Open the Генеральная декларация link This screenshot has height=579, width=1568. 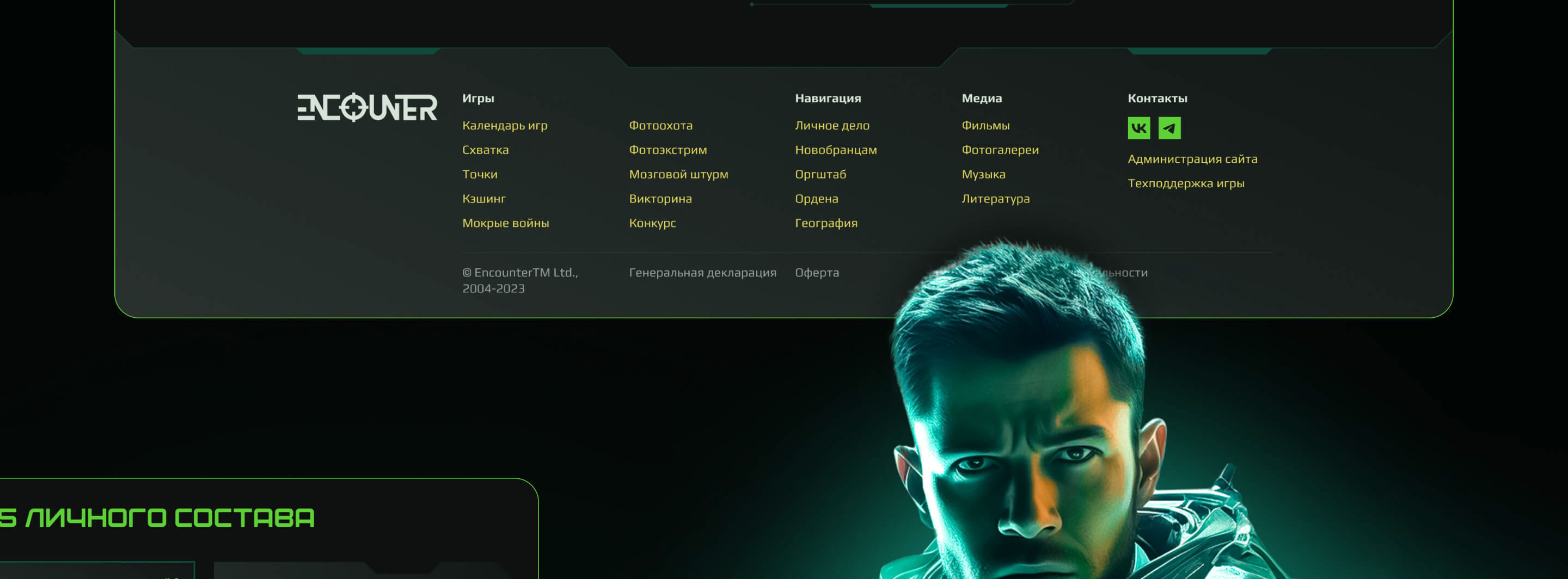coord(702,273)
